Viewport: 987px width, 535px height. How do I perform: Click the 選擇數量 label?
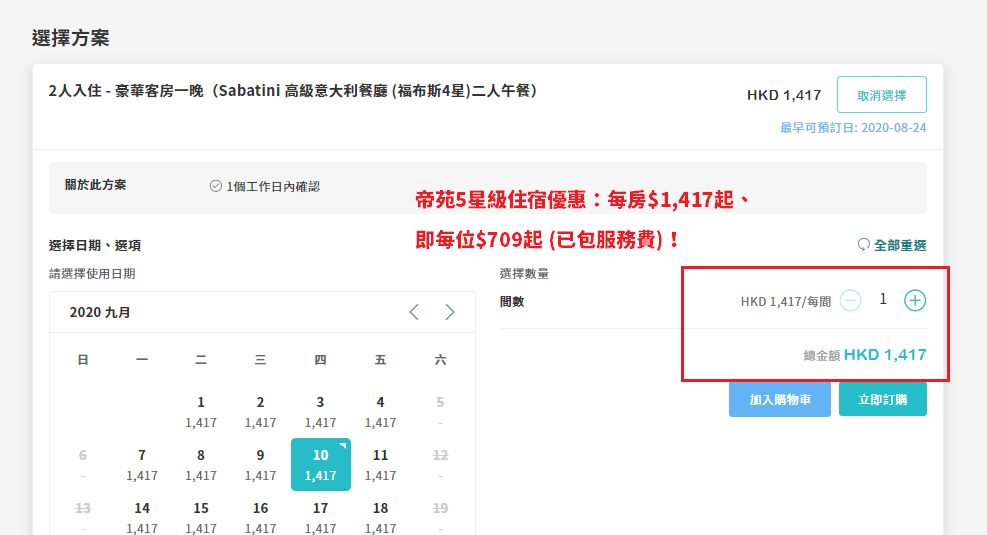coord(524,274)
